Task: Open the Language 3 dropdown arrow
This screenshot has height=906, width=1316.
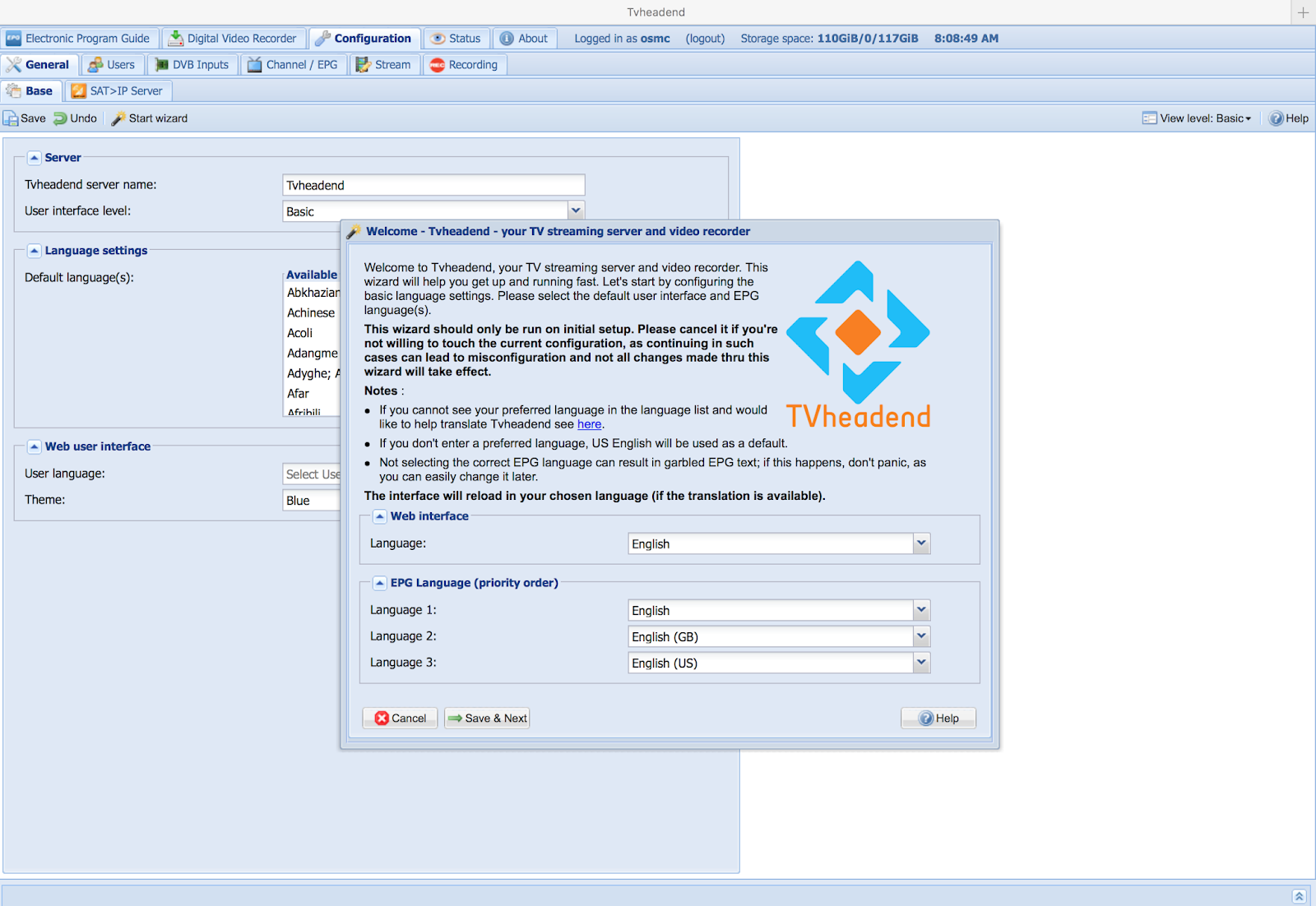Action: click(x=921, y=663)
